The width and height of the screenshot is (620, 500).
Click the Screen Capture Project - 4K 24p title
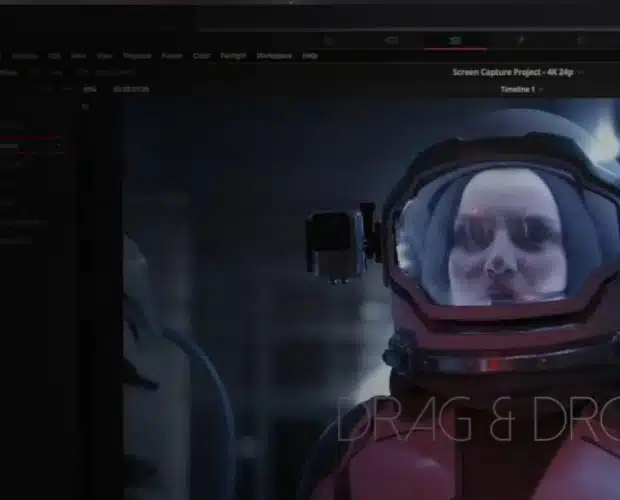pos(513,72)
